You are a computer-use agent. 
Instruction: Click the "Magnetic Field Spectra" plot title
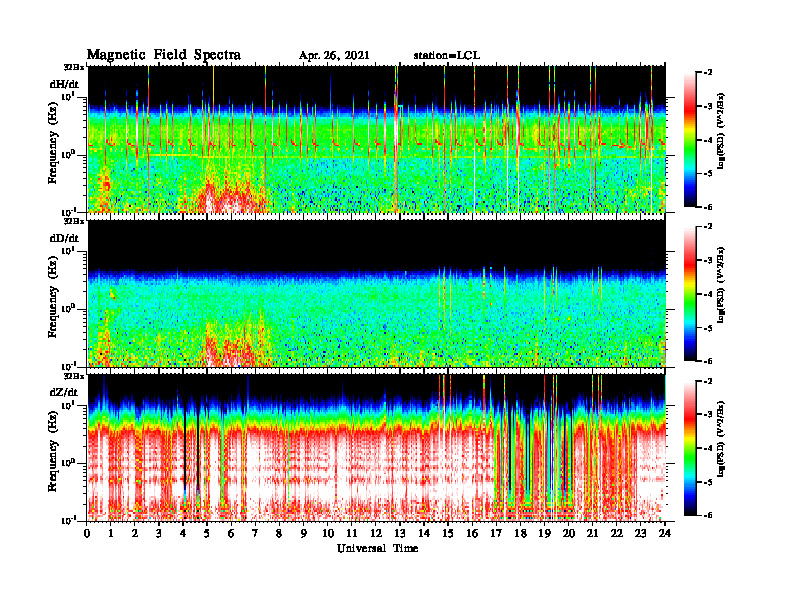click(164, 55)
